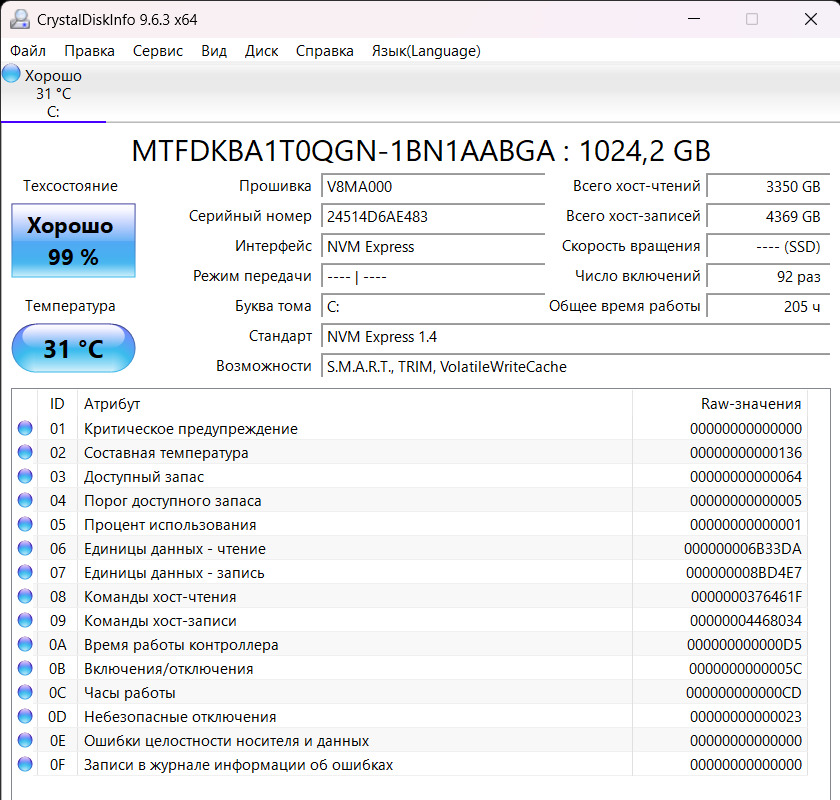Click status orb for attribute 0F

pyautogui.click(x=25, y=764)
